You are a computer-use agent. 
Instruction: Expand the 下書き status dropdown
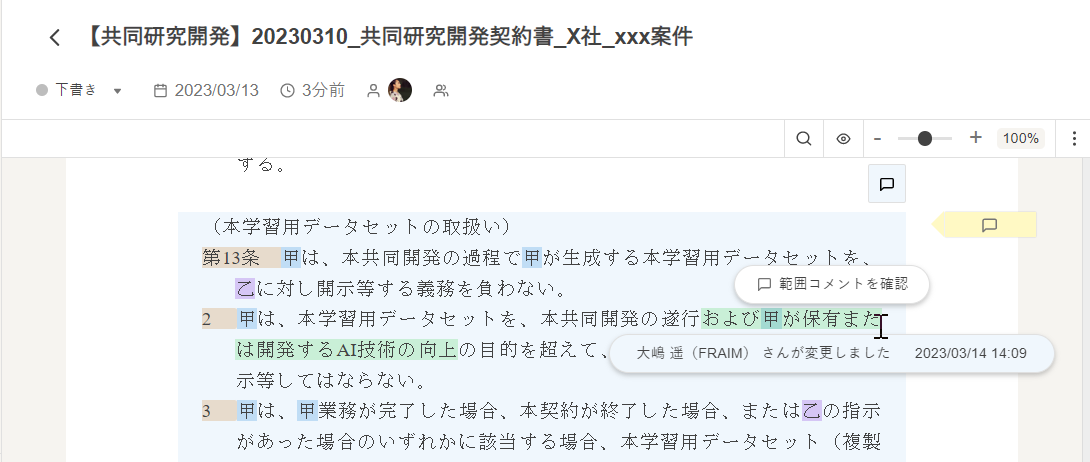point(79,90)
